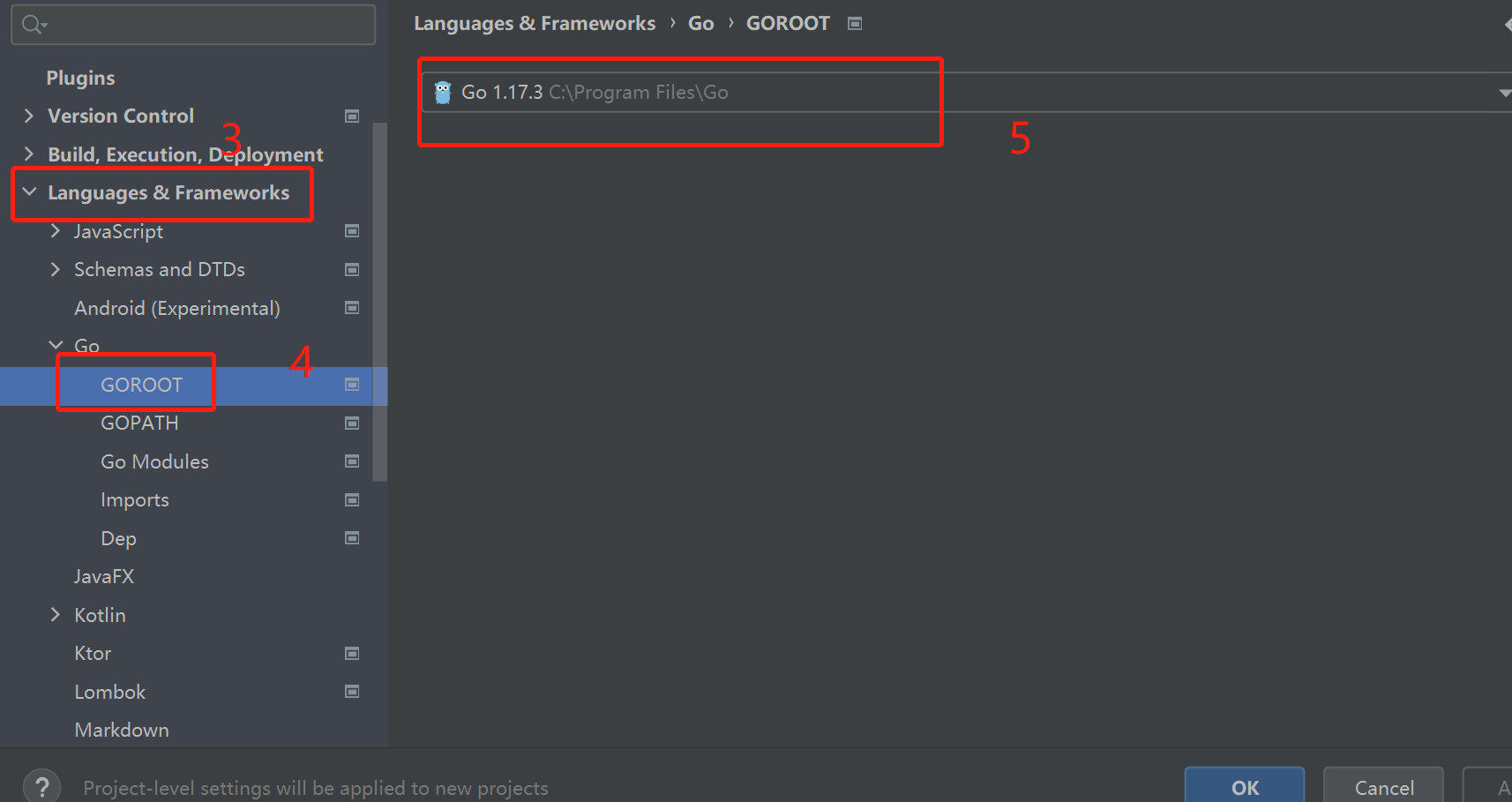Focus the settings search field
Viewport: 1512px width, 802px height.
pos(193,25)
